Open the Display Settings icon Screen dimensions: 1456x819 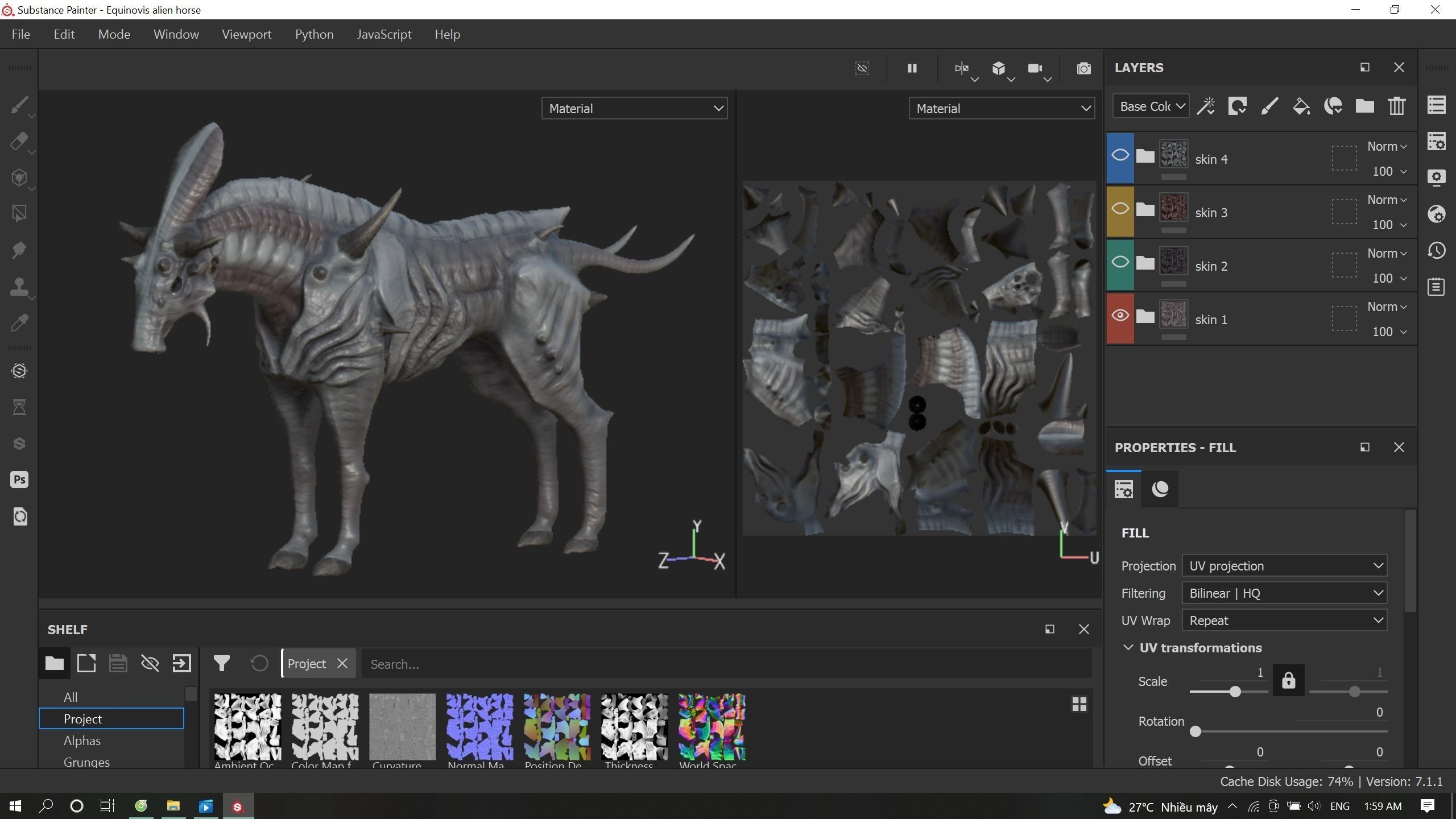coord(1437,178)
